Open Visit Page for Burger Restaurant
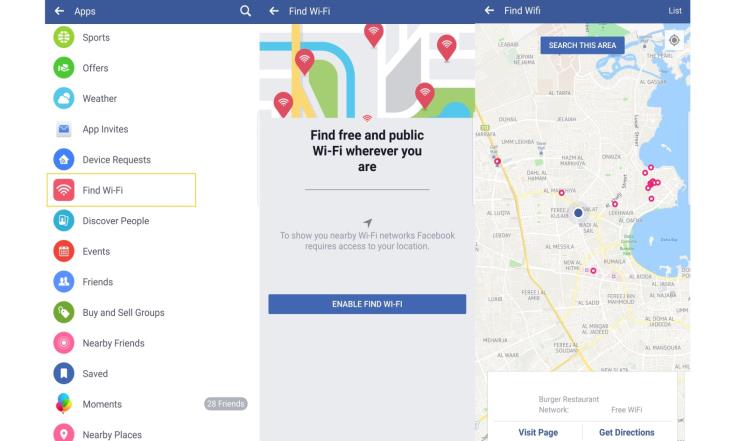 click(538, 432)
